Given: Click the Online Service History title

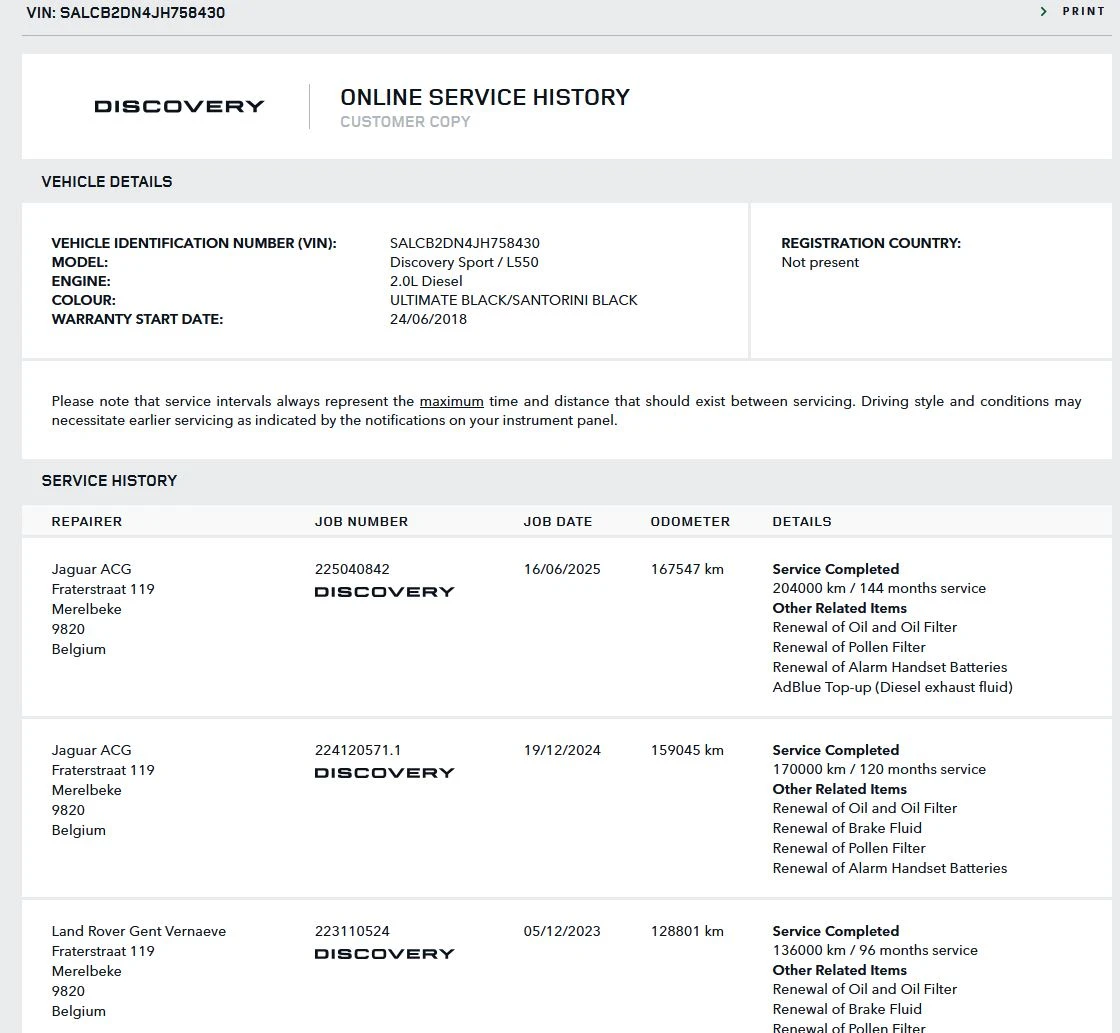Looking at the screenshot, I should tap(485, 97).
